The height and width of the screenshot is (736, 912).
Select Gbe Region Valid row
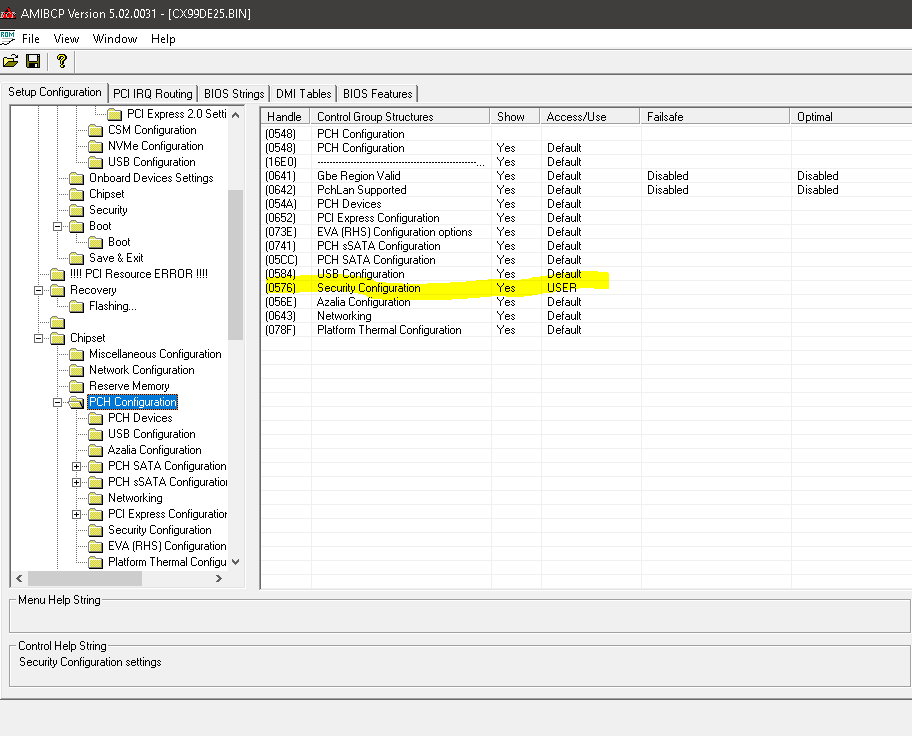pos(586,176)
